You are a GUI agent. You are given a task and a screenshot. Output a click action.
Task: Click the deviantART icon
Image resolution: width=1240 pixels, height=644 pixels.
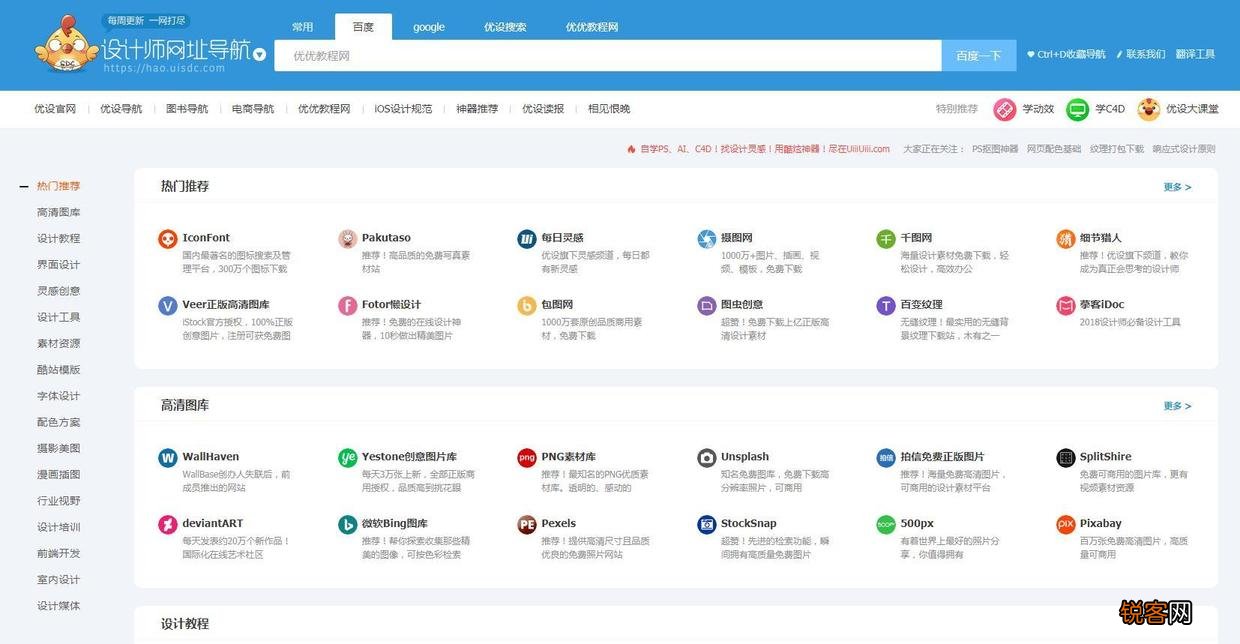click(x=167, y=525)
